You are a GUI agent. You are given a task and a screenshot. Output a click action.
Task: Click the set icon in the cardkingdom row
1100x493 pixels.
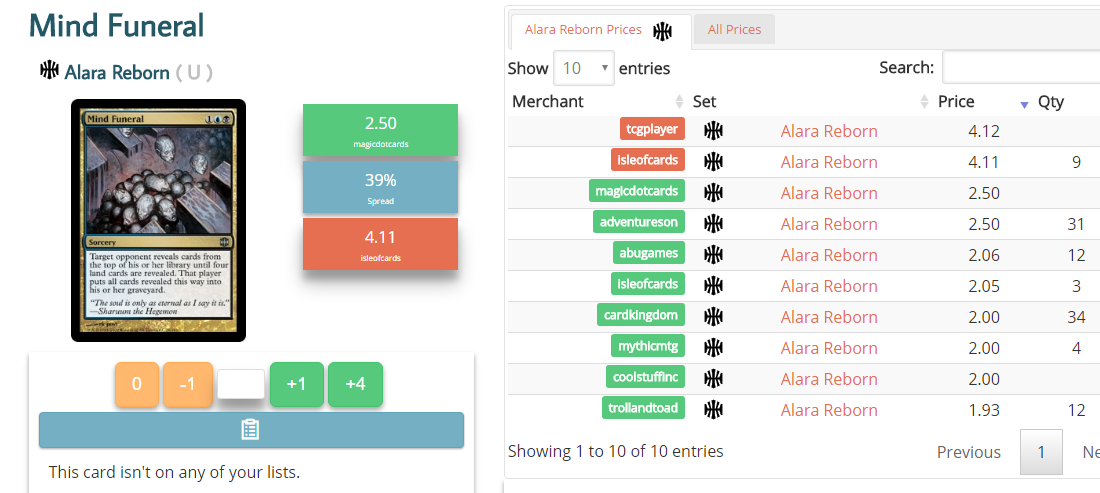click(x=713, y=317)
